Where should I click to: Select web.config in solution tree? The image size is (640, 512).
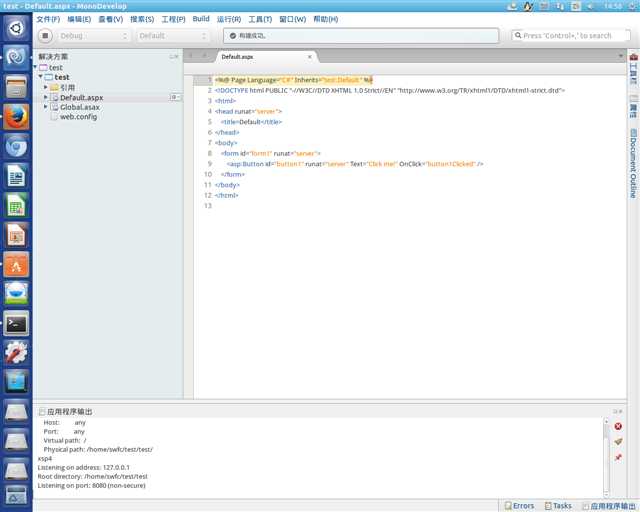pyautogui.click(x=78, y=116)
